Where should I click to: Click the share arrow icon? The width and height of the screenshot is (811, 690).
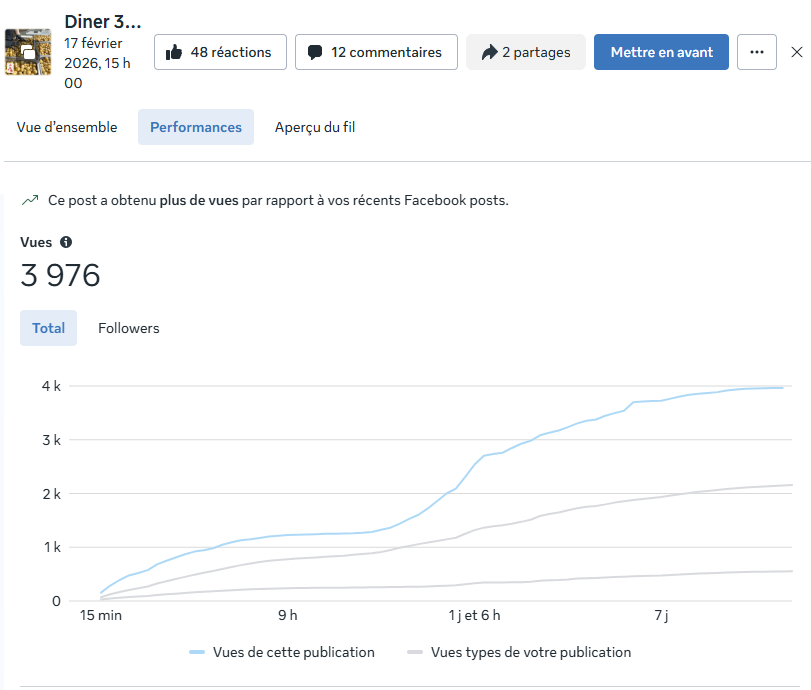click(489, 52)
